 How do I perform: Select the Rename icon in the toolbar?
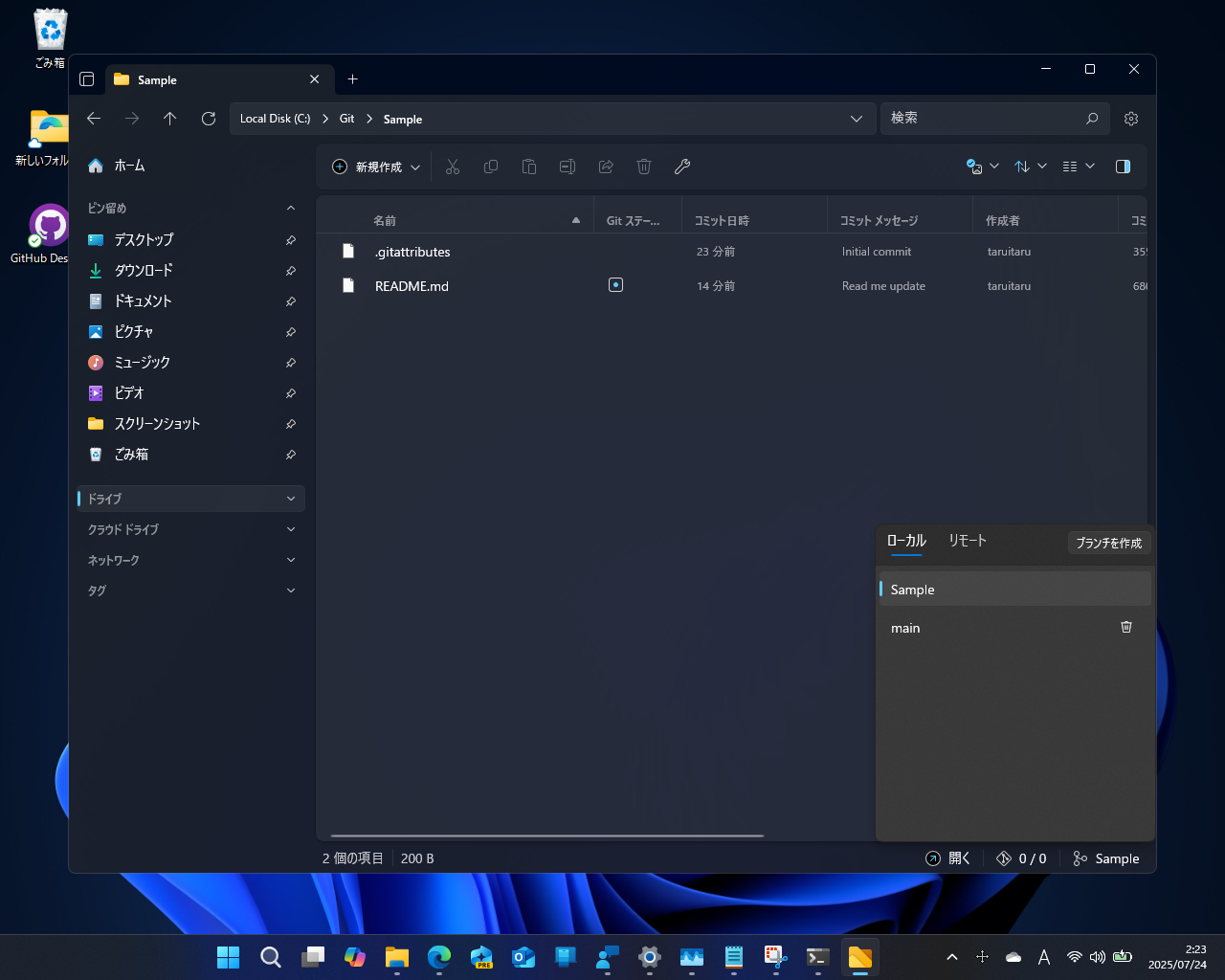[x=567, y=166]
